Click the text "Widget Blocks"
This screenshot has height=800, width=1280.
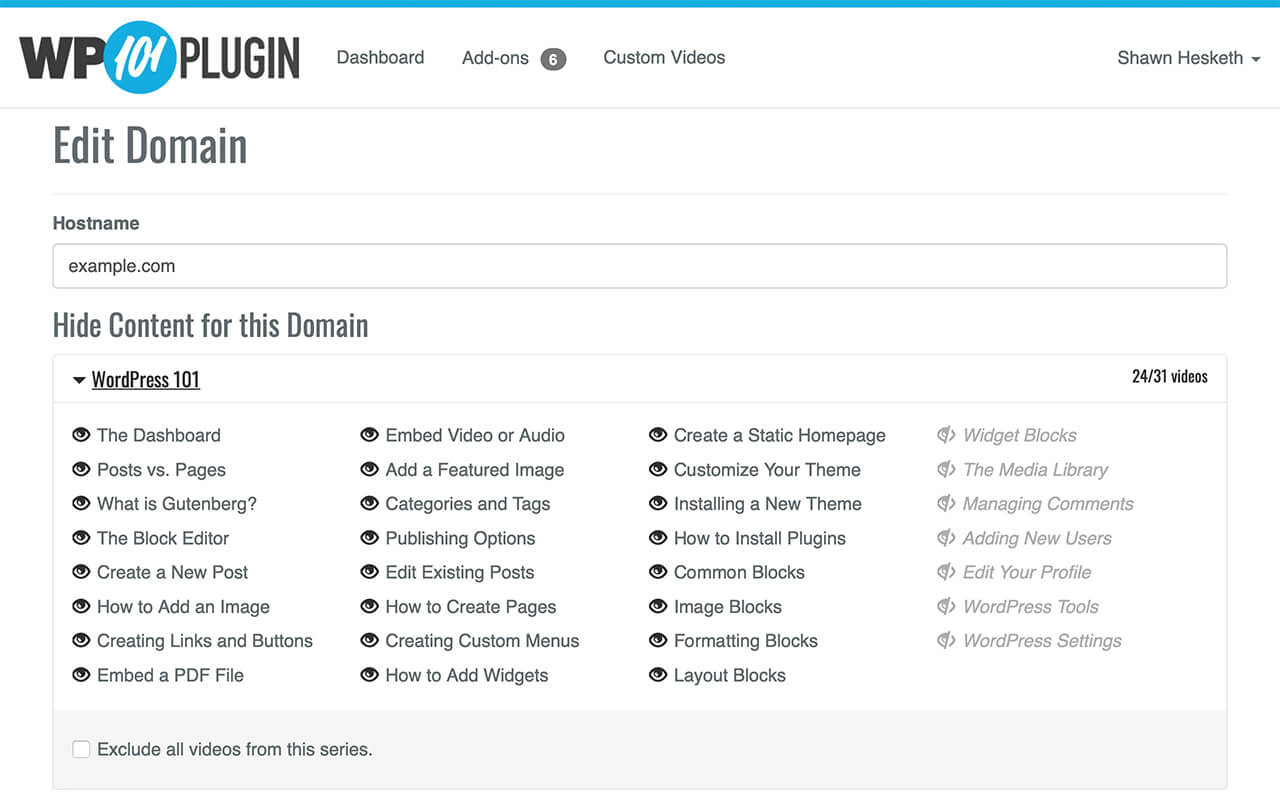1020,435
